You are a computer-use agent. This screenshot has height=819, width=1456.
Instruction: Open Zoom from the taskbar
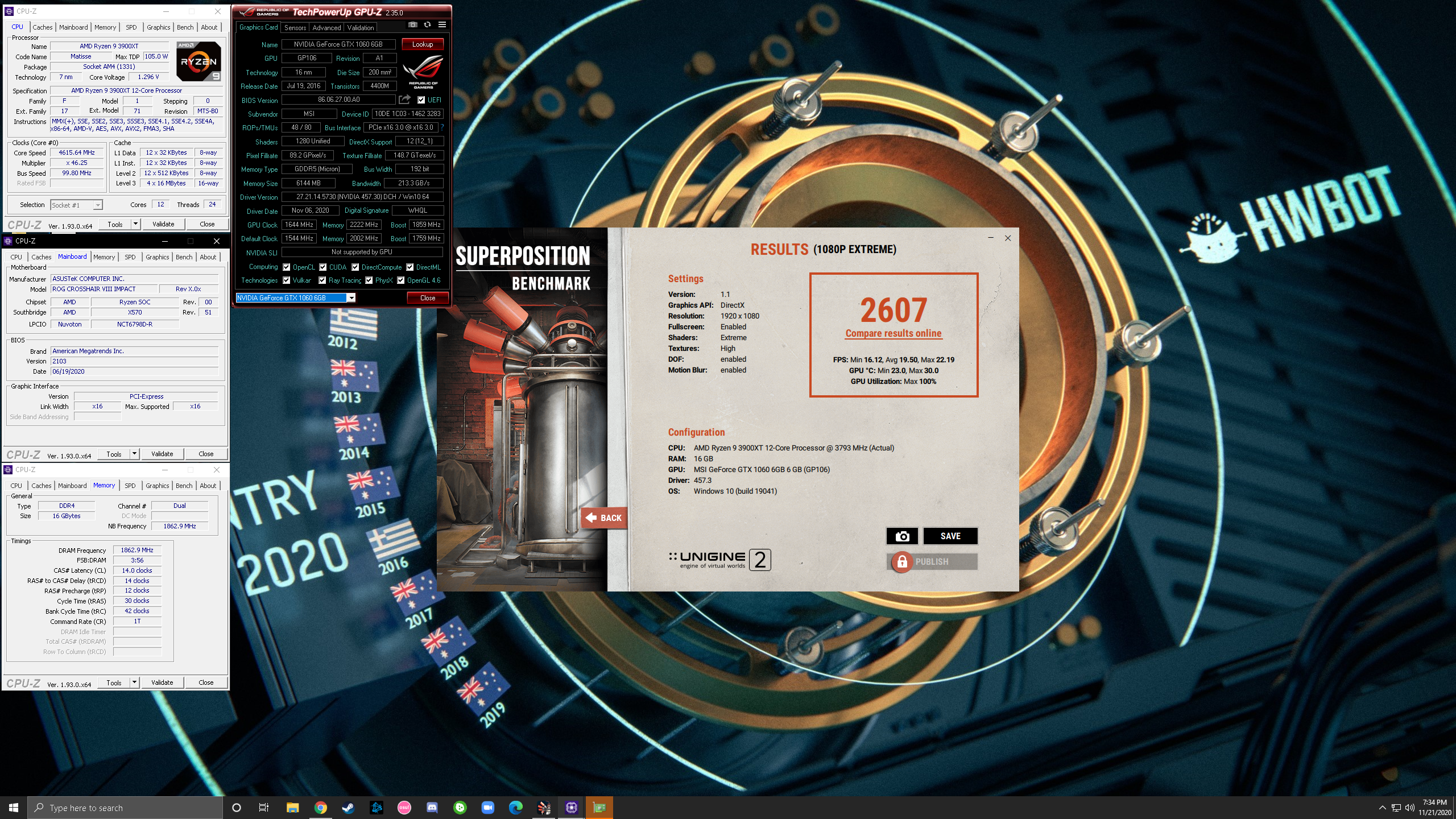tap(488, 808)
